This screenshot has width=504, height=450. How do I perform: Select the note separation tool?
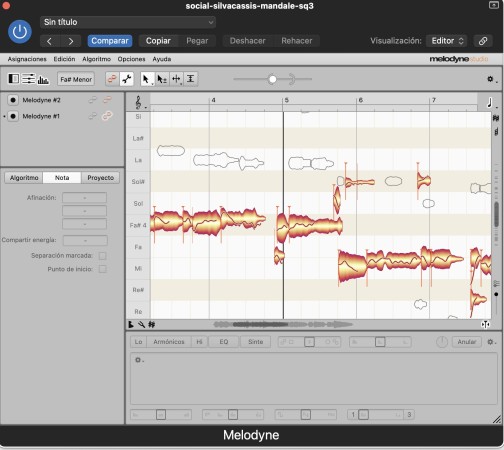[191, 79]
